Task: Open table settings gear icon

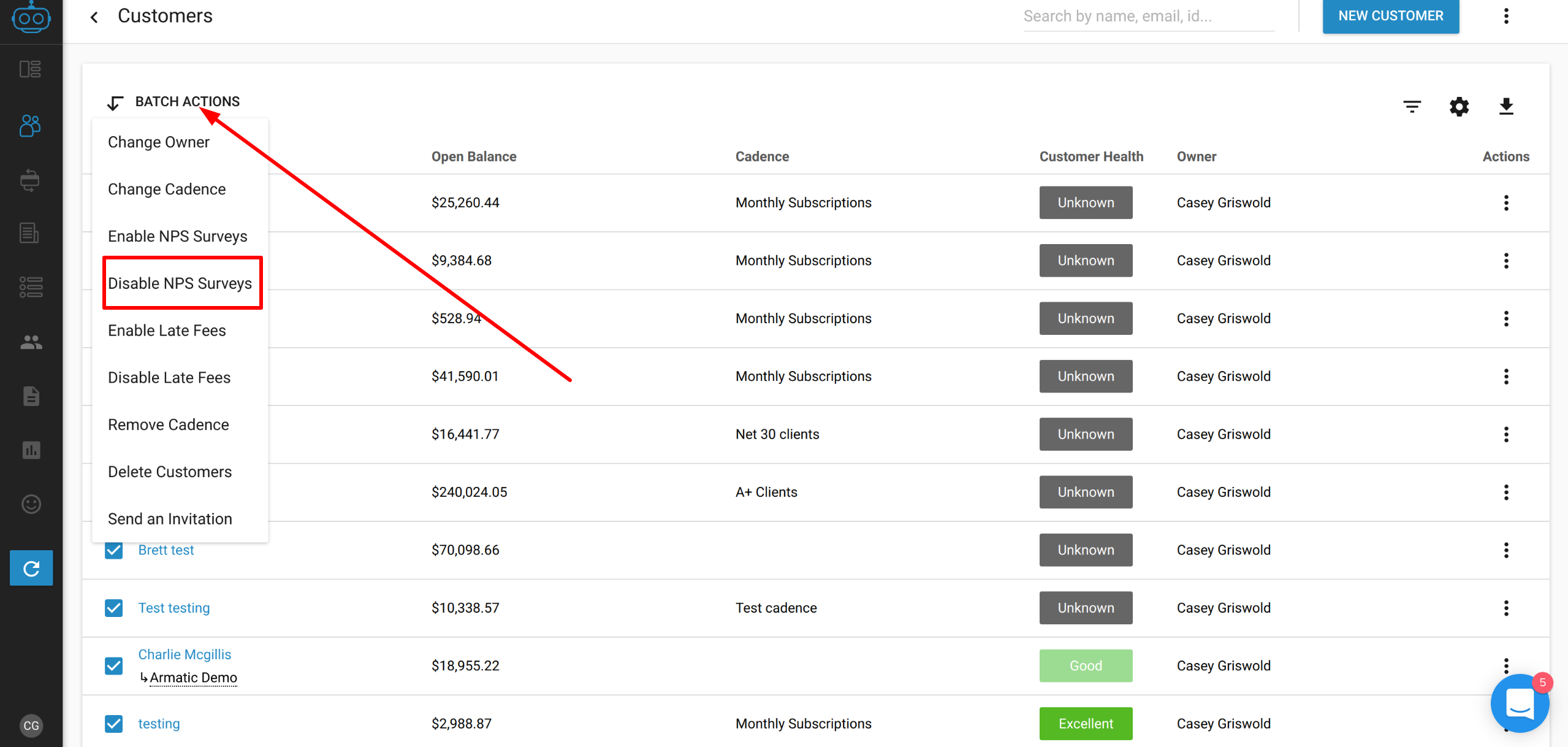Action: [1459, 107]
